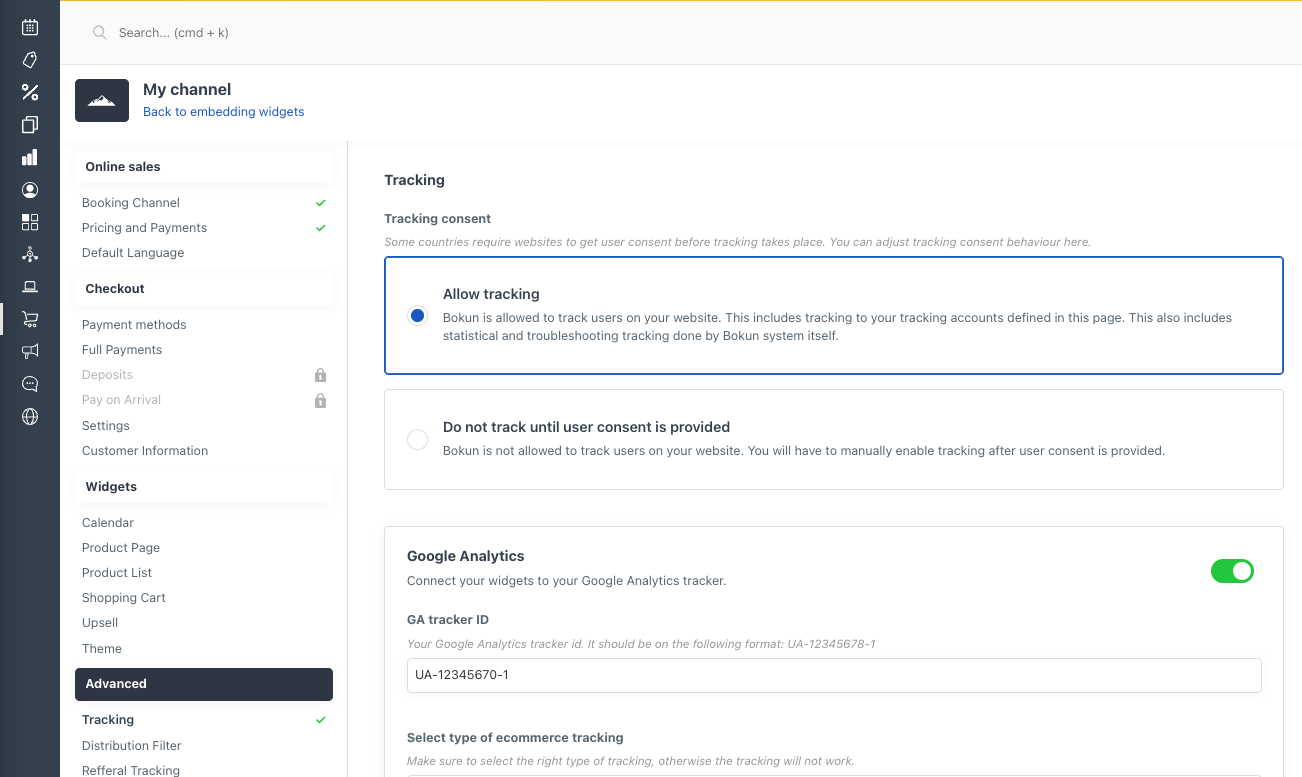Screen dimensions: 1302x777
Task: Open the Calendar widget settings
Action: 108,523
